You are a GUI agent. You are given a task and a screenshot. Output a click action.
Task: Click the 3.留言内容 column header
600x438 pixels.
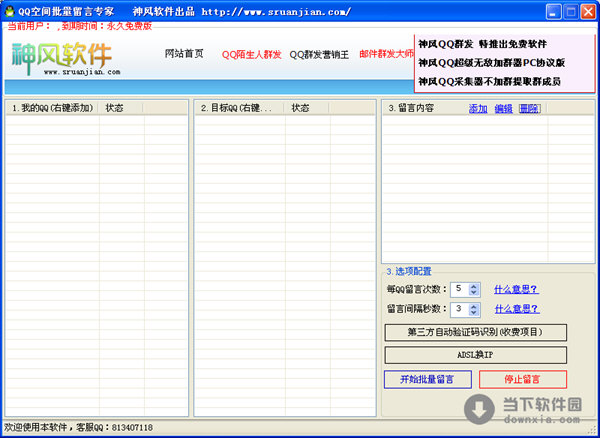tap(411, 108)
